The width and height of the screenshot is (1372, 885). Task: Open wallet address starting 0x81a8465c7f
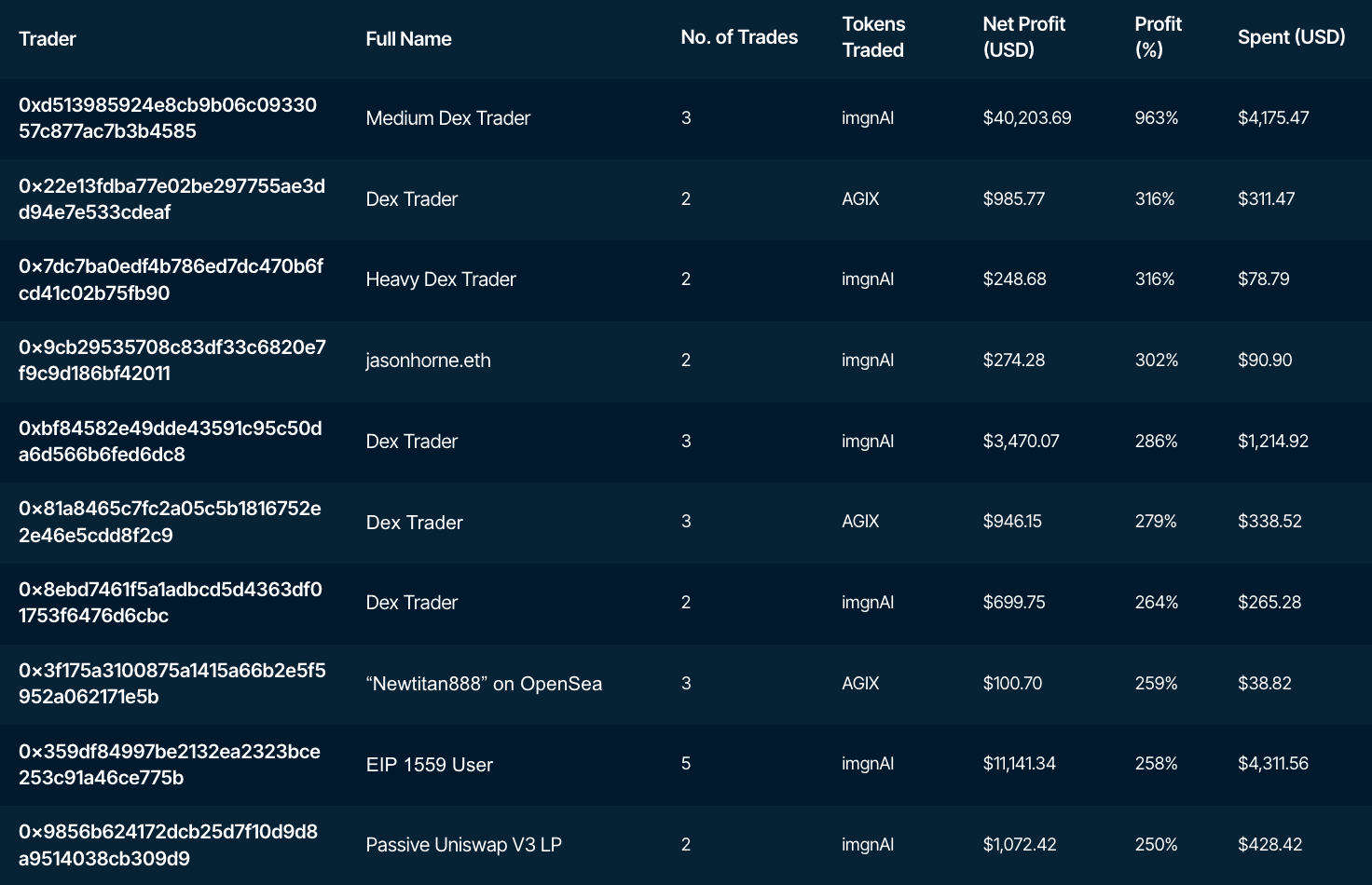click(170, 522)
